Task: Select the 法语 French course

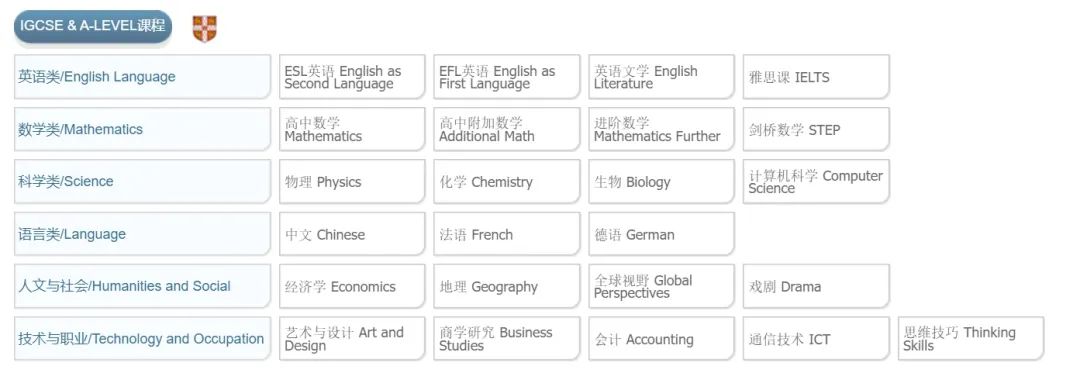Action: click(507, 234)
